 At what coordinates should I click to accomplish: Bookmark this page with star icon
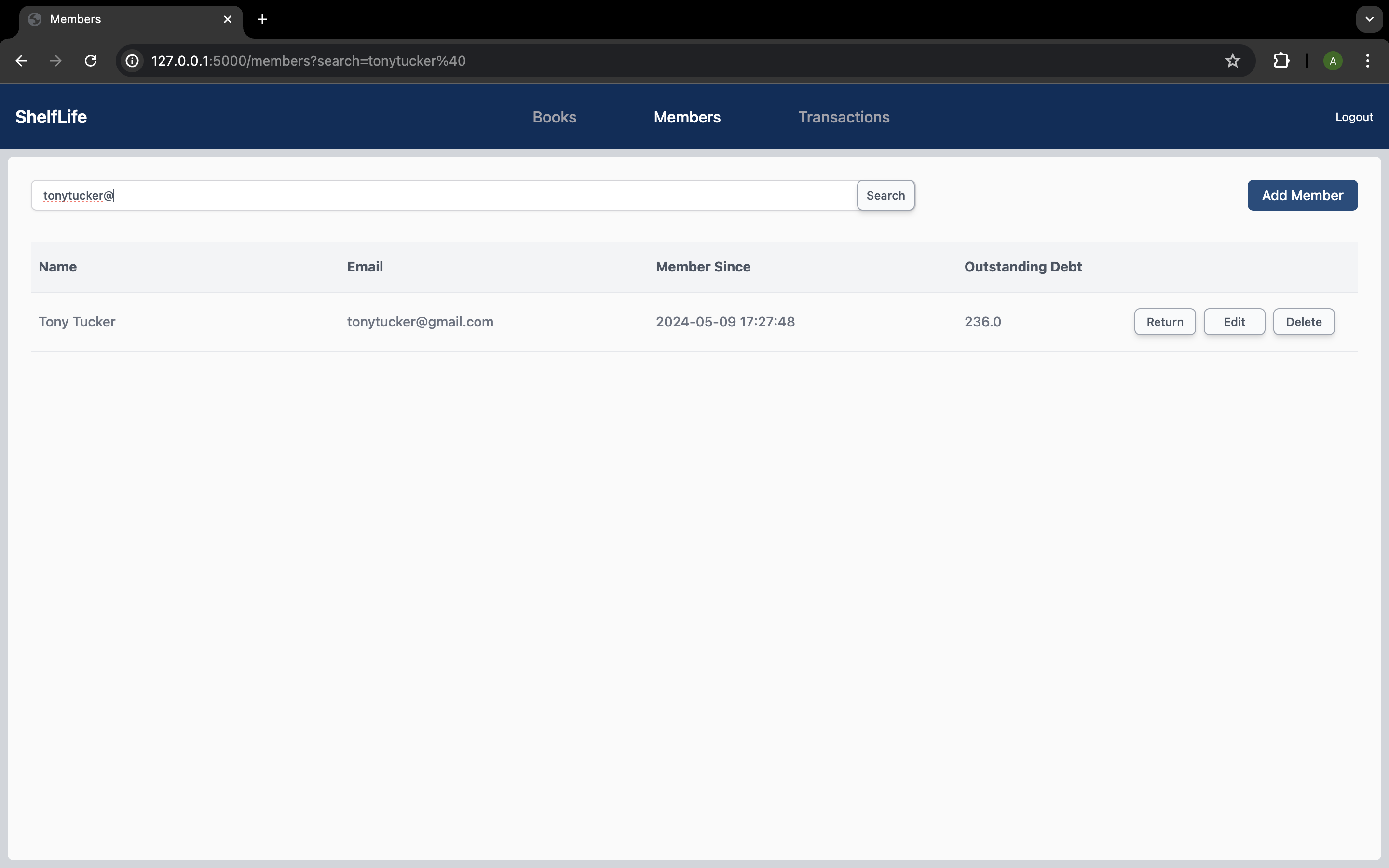(1232, 61)
